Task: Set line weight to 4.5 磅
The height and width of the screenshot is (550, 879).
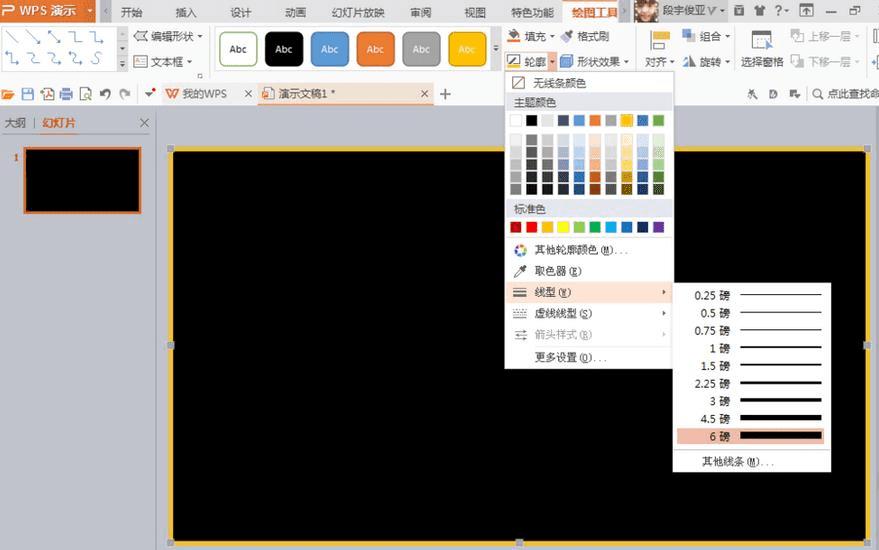Action: pyautogui.click(x=751, y=418)
